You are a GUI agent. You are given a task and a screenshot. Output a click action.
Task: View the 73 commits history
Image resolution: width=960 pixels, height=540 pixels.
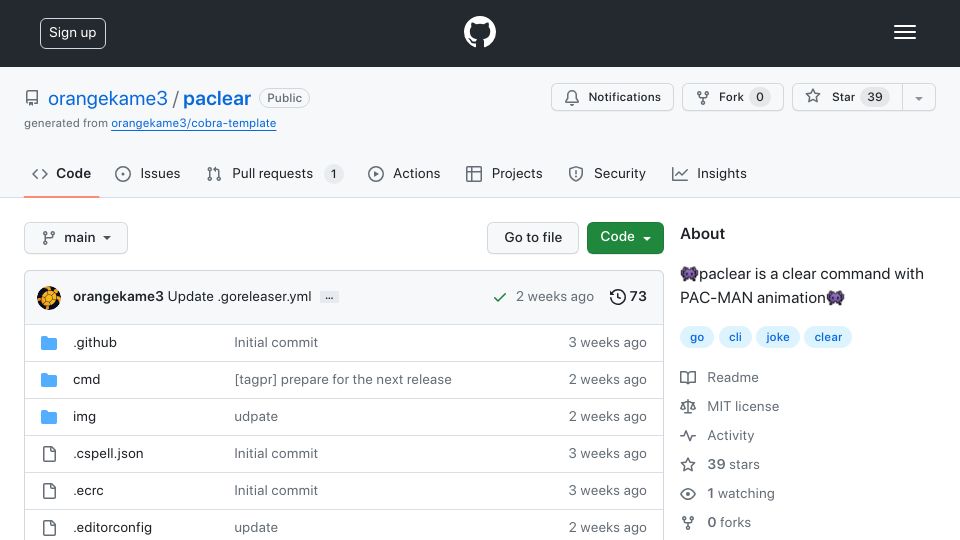tap(628, 297)
